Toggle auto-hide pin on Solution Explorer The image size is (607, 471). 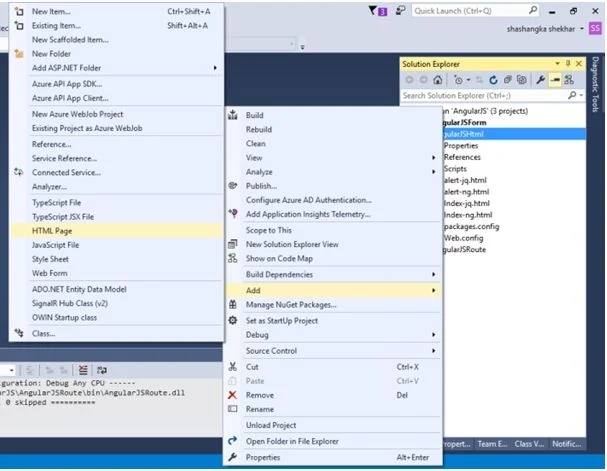pyautogui.click(x=568, y=63)
